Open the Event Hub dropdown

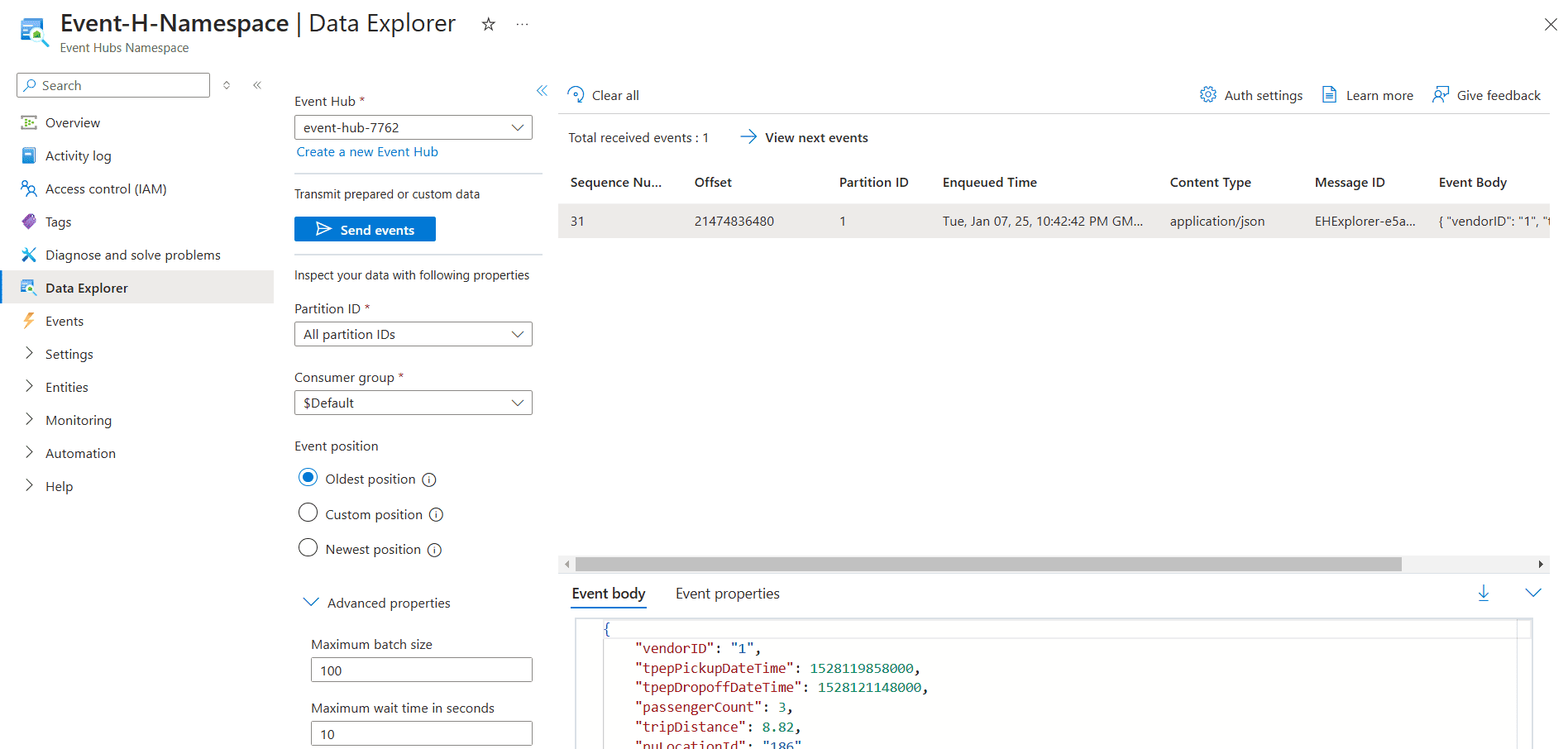[x=413, y=127]
